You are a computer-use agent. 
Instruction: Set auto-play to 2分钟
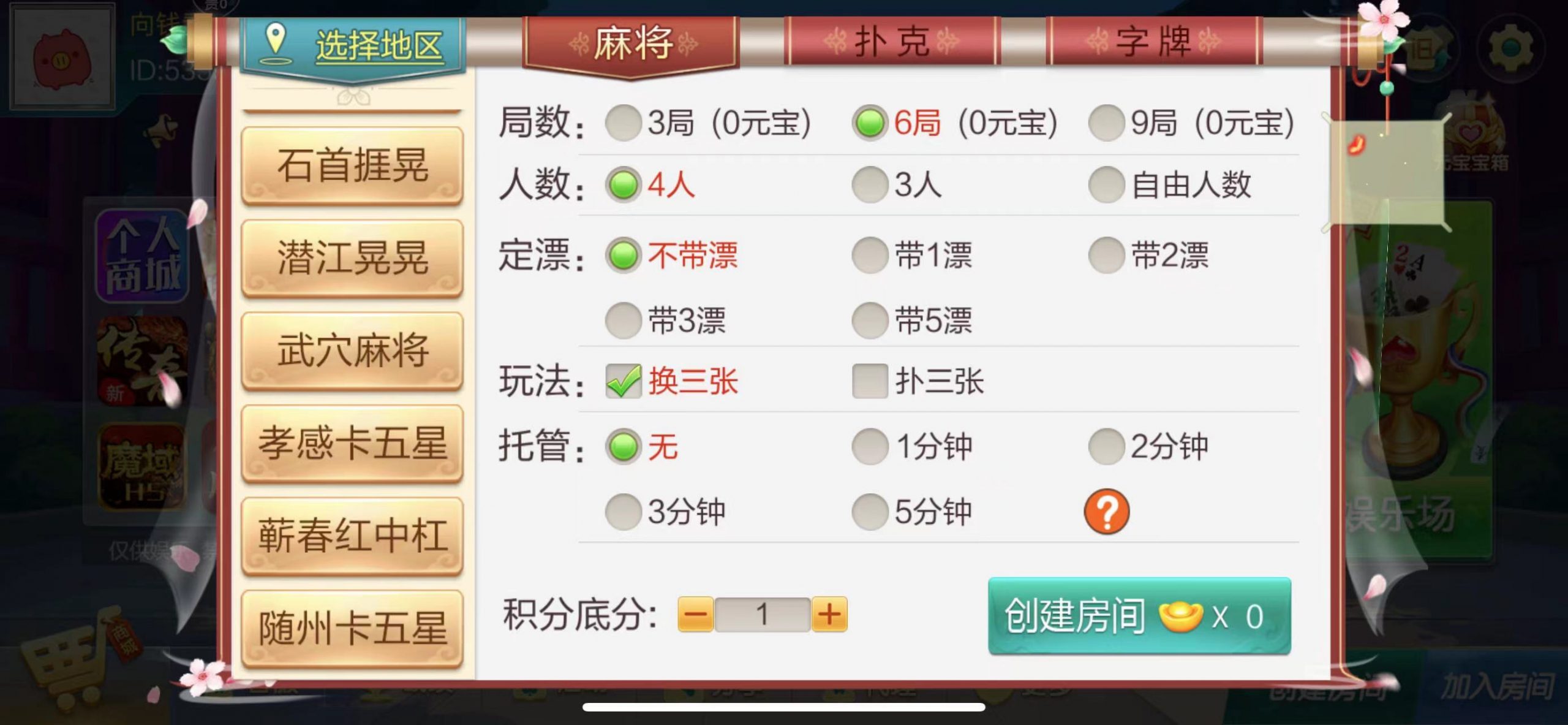tap(1106, 446)
